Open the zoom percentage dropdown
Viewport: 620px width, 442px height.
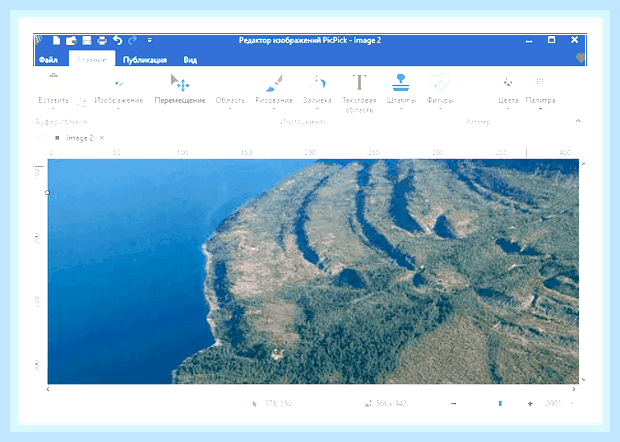click(572, 403)
